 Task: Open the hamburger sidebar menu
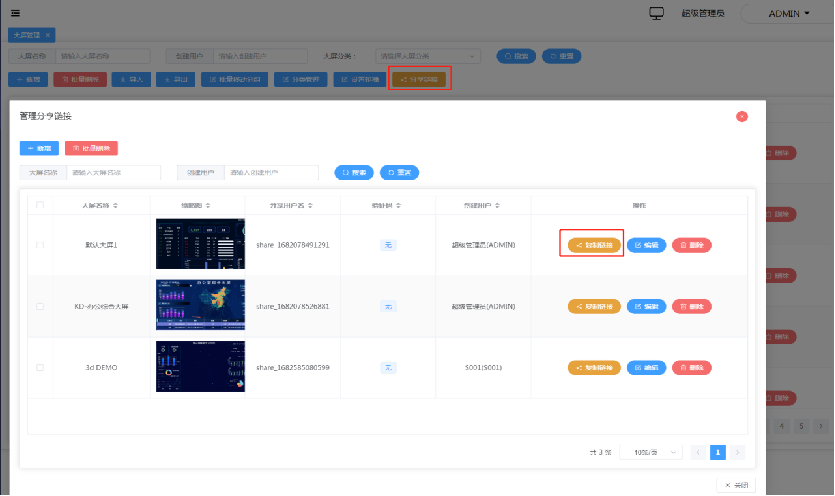(x=15, y=13)
